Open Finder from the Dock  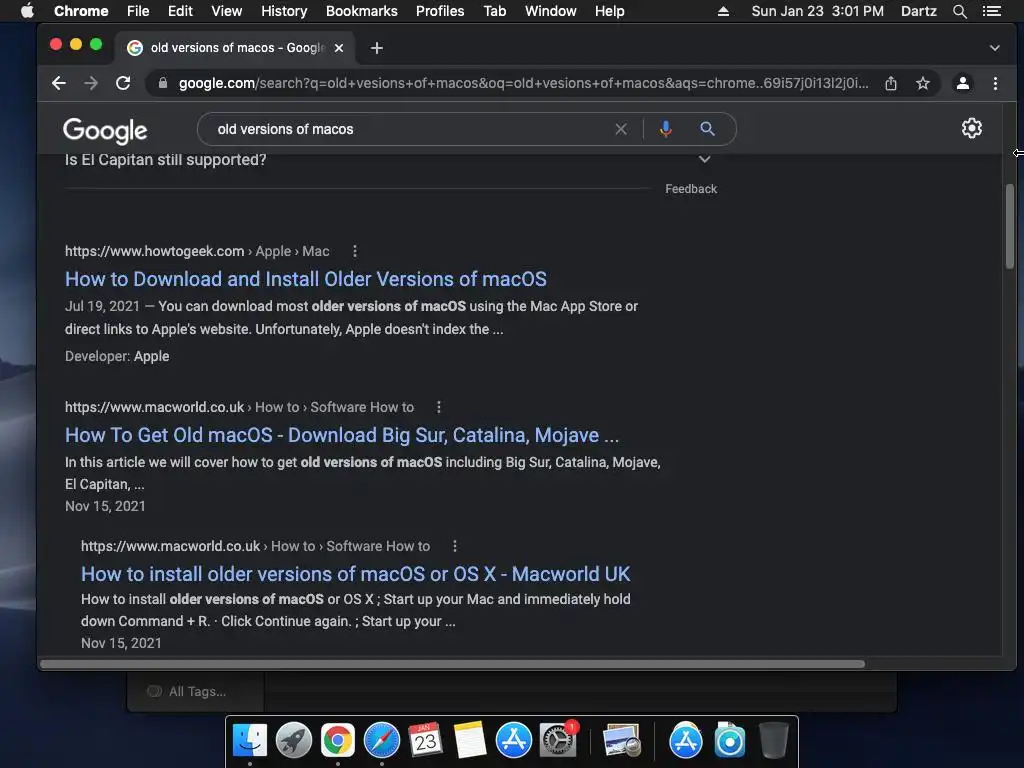click(x=249, y=741)
